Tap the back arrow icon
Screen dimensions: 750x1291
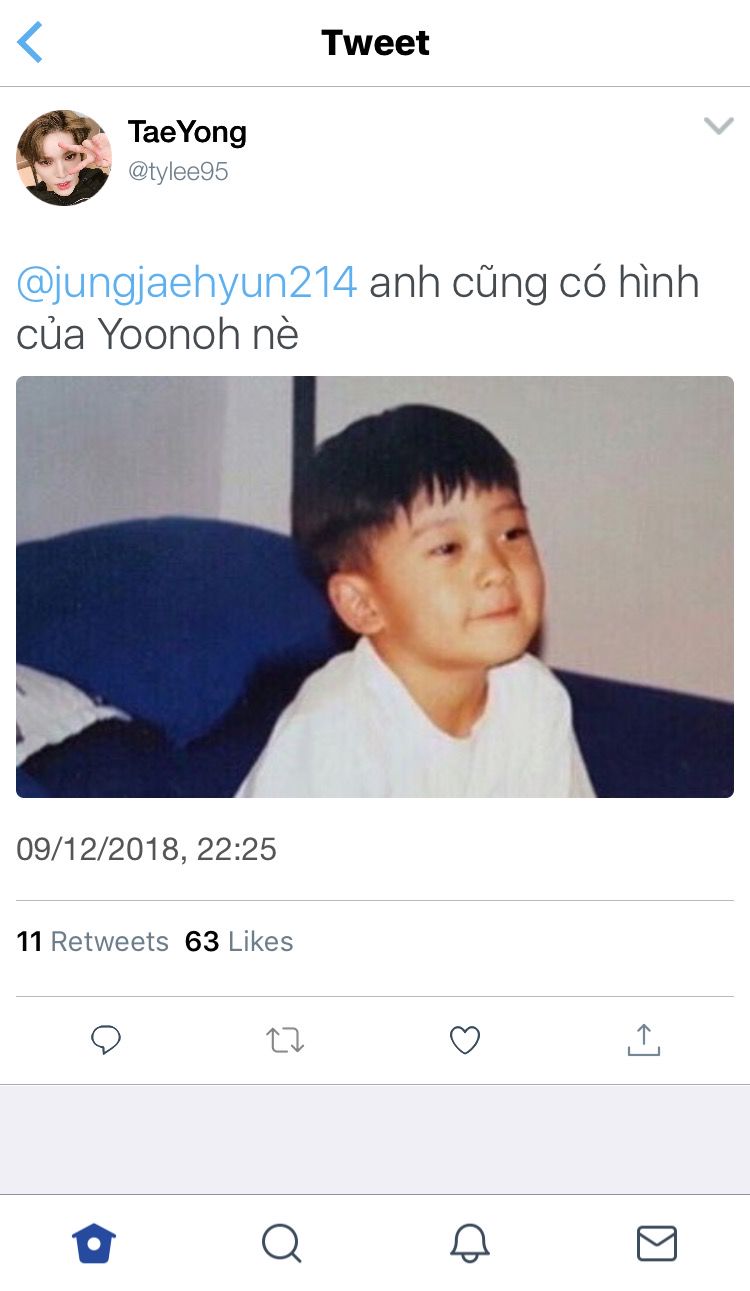[x=30, y=42]
